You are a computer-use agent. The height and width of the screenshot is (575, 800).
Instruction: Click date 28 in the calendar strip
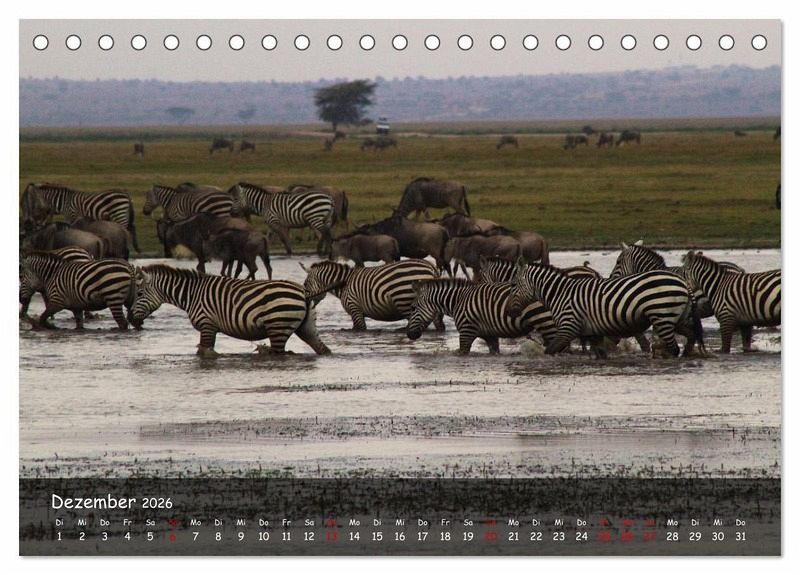[672, 536]
